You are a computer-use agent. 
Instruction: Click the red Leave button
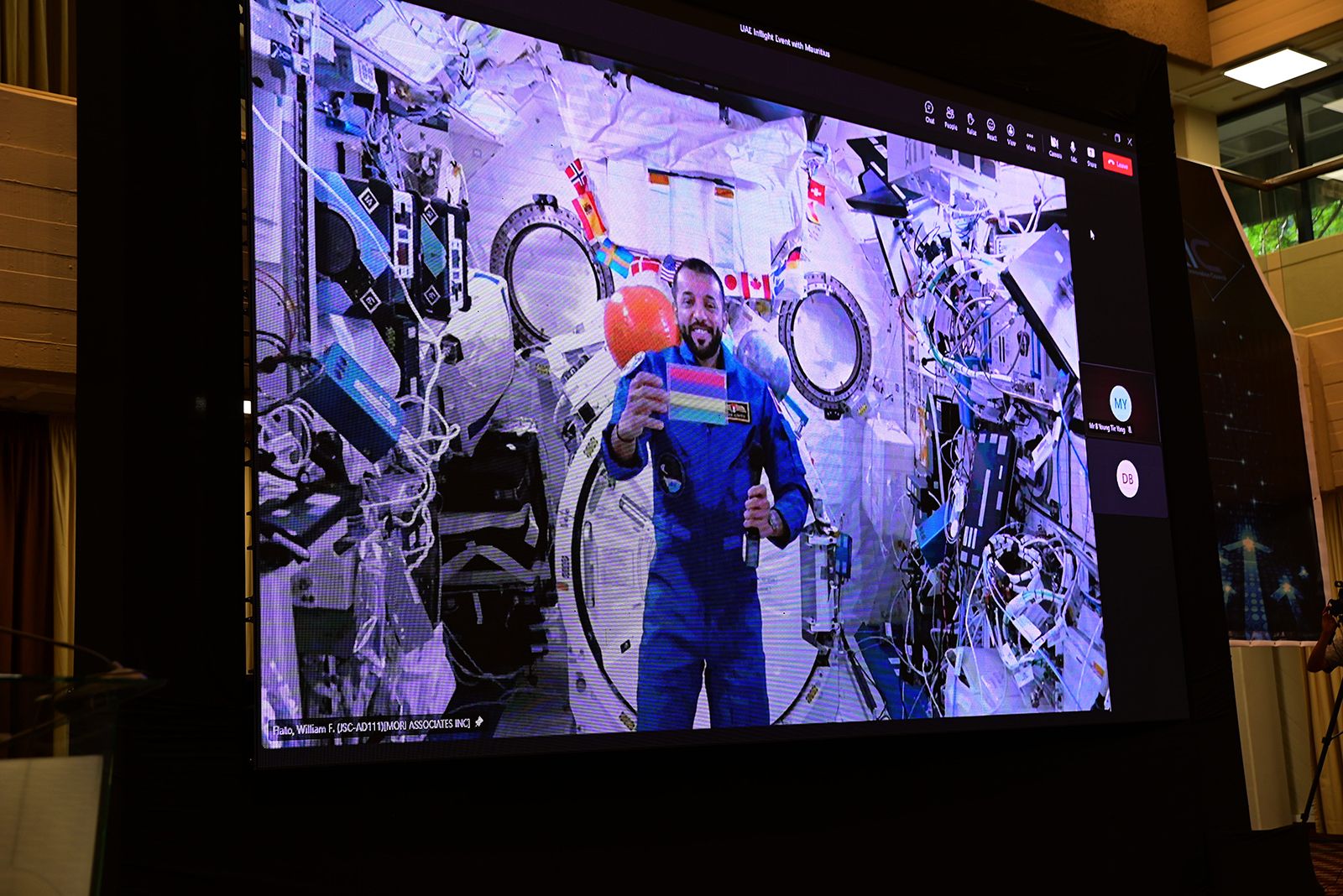click(1118, 164)
